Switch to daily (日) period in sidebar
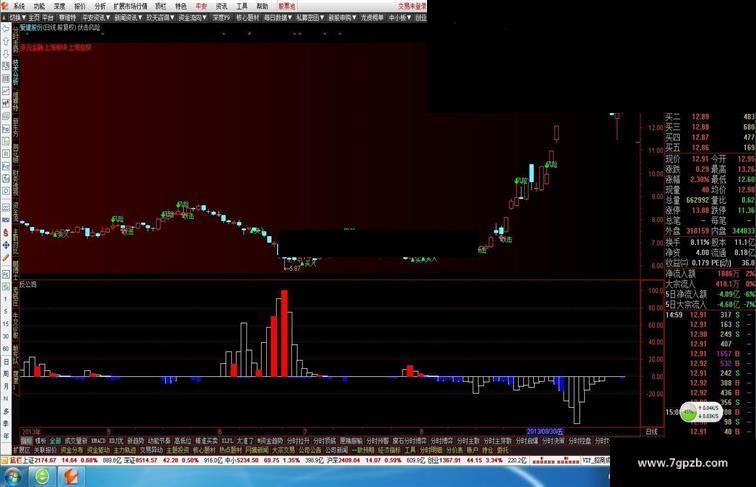 click(x=6, y=361)
